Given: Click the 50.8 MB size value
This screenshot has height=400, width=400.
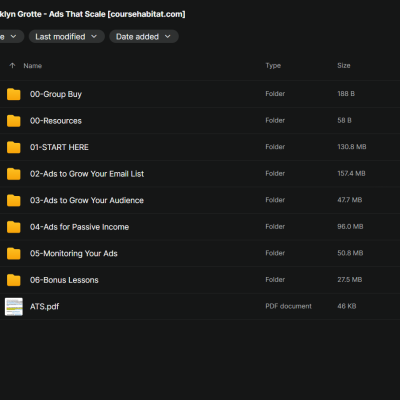Looking at the screenshot, I should [350, 253].
